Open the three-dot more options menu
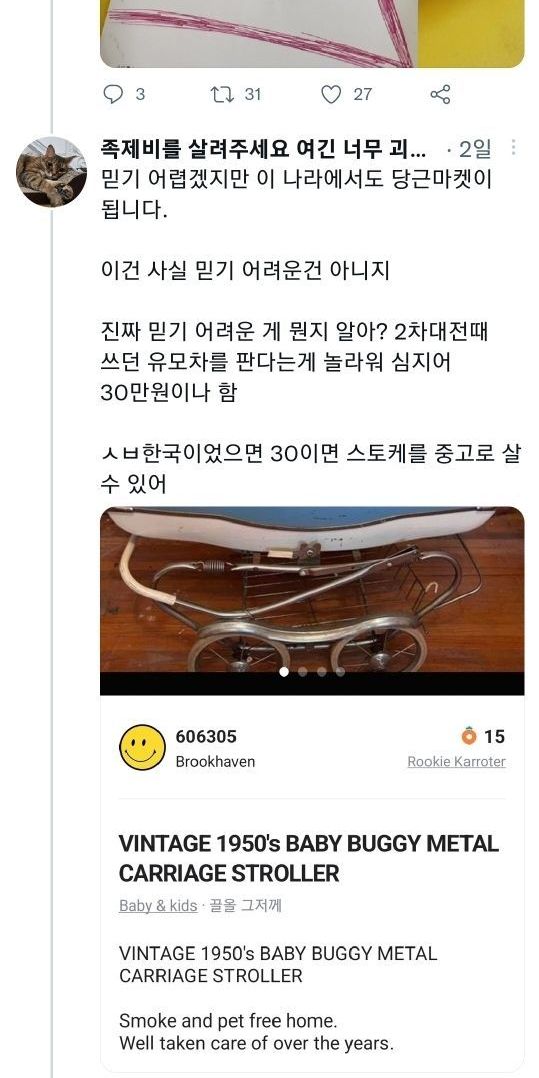Screen dimensions: 539x1078 coord(513,147)
